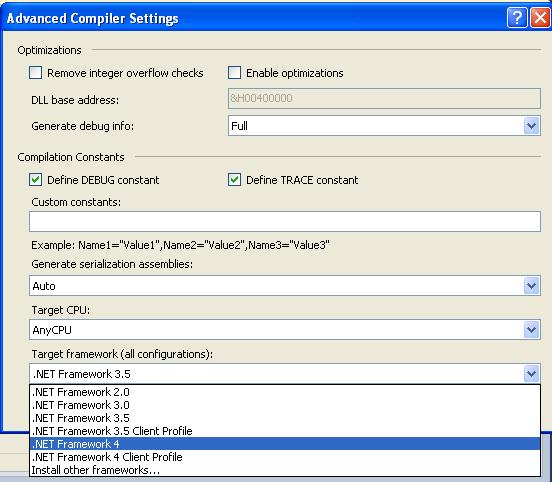Choose .NET Framework 3.0 option
This screenshot has height=482, width=552.
click(x=285, y=405)
